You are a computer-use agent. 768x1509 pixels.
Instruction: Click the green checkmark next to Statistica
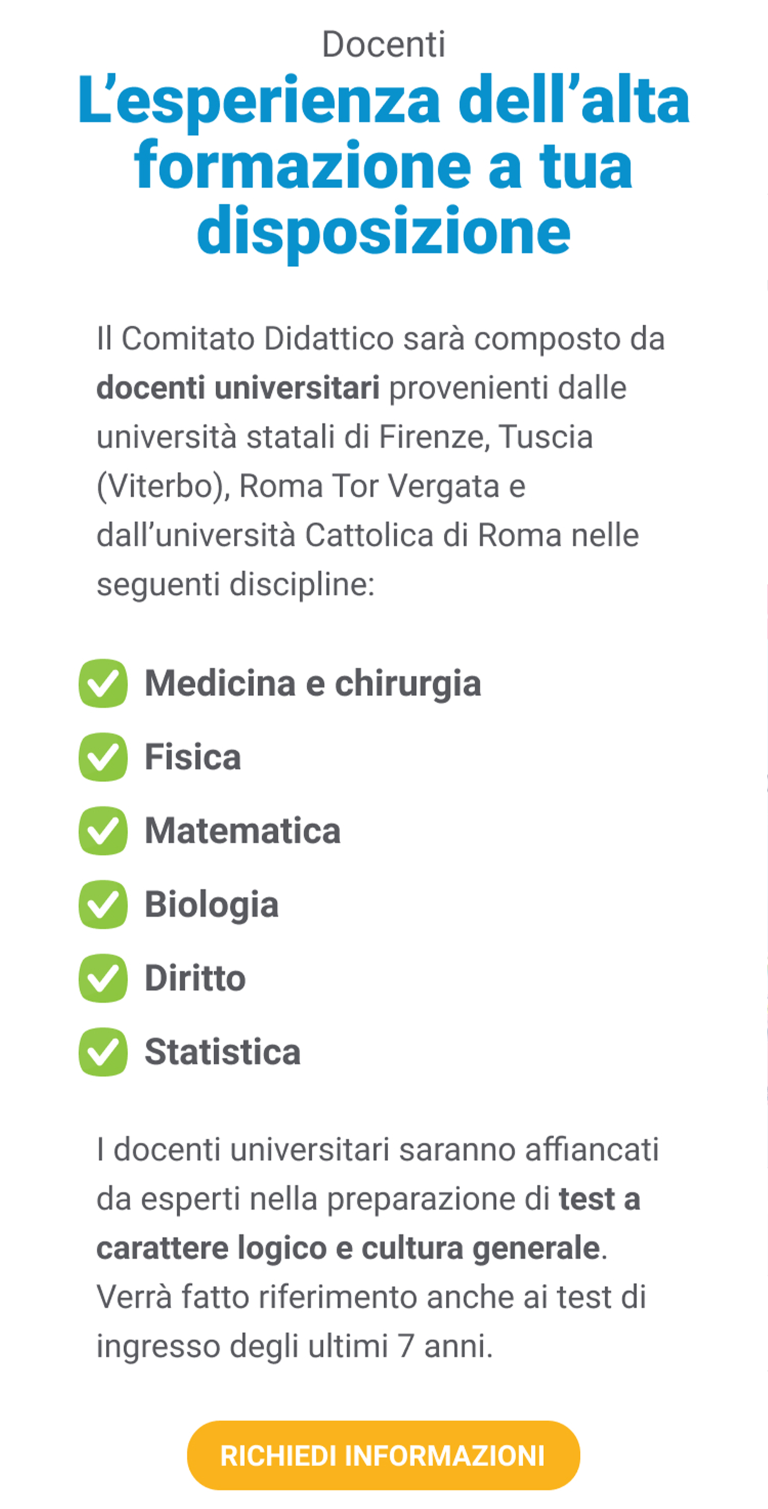pyautogui.click(x=103, y=1052)
